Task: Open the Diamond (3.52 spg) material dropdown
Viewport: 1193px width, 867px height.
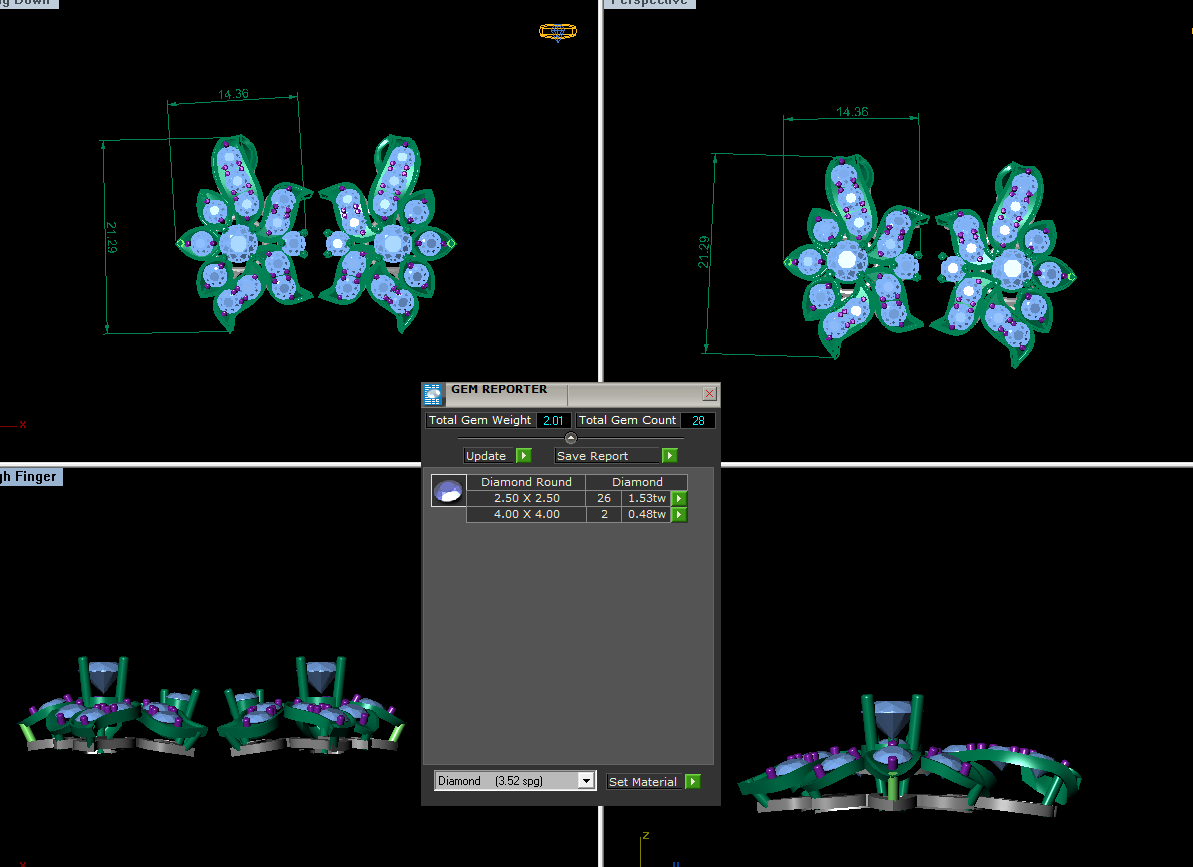Action: tap(514, 781)
